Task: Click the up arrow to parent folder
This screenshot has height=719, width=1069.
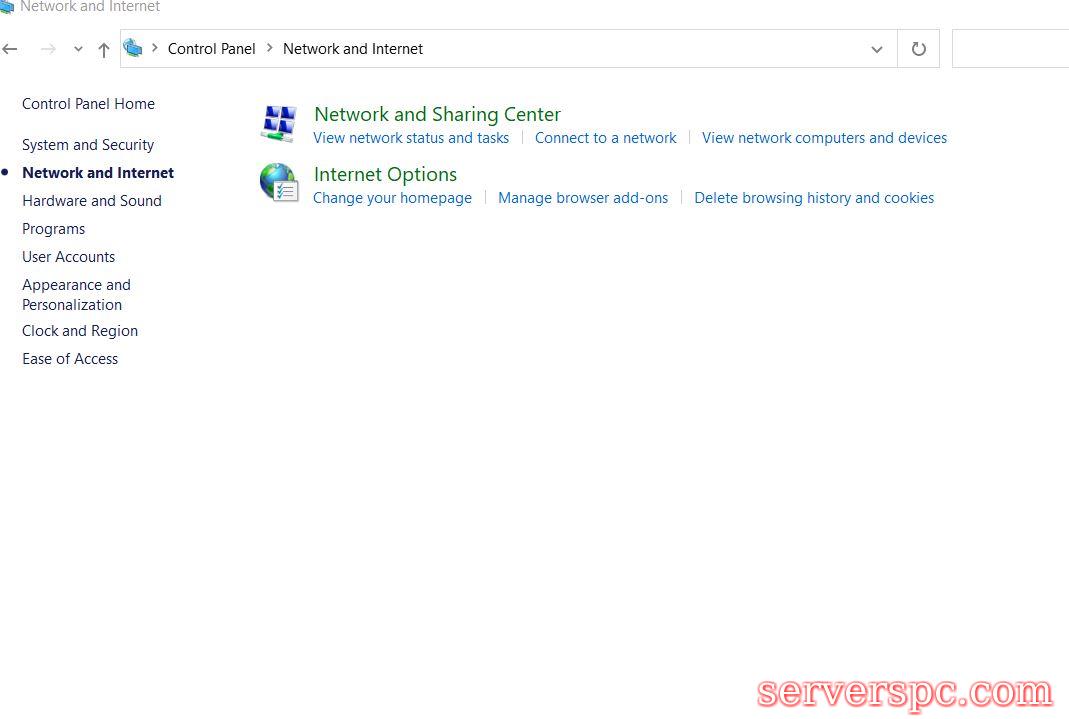Action: pos(103,49)
